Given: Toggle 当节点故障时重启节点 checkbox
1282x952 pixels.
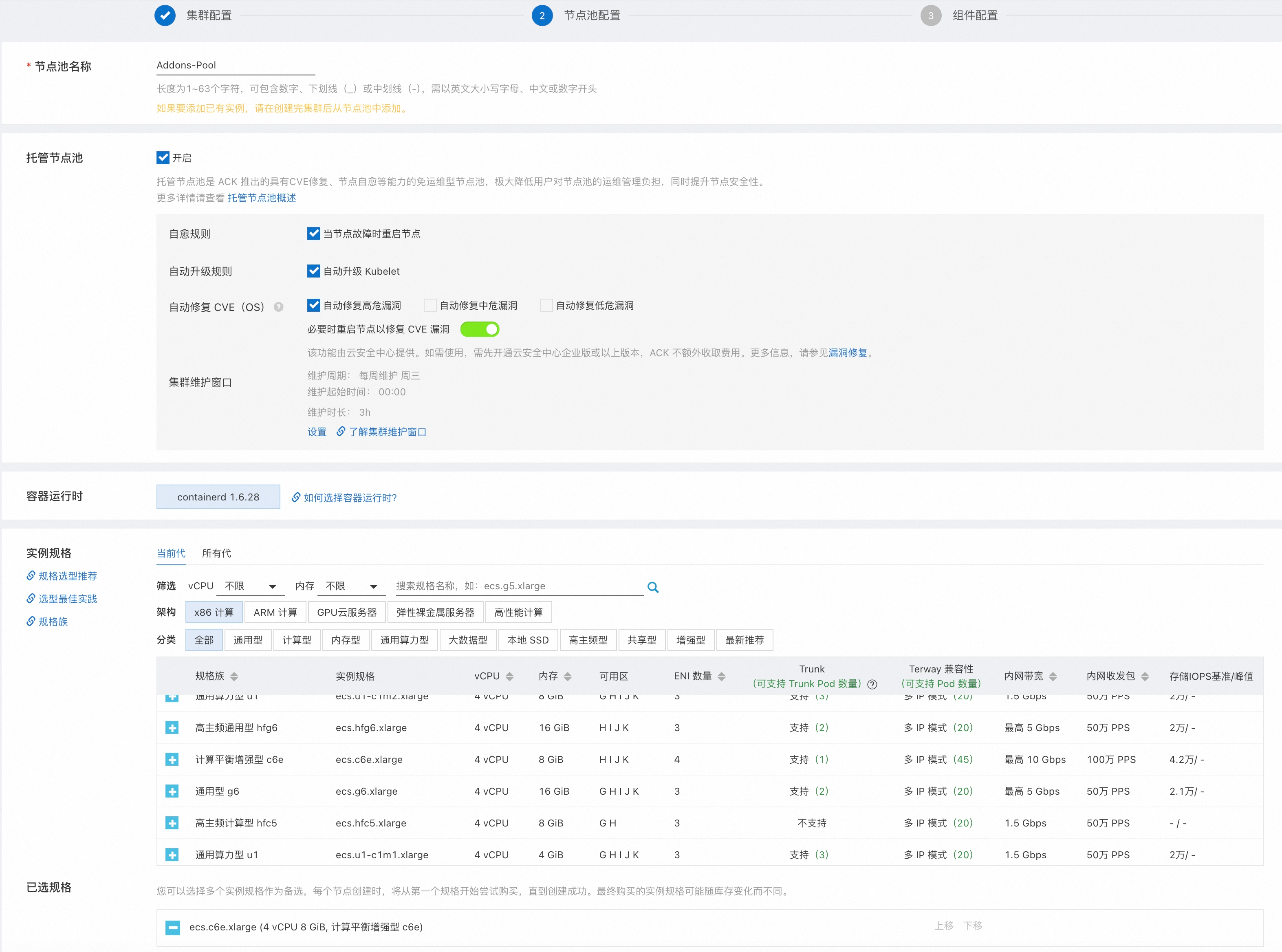Looking at the screenshot, I should tap(313, 234).
